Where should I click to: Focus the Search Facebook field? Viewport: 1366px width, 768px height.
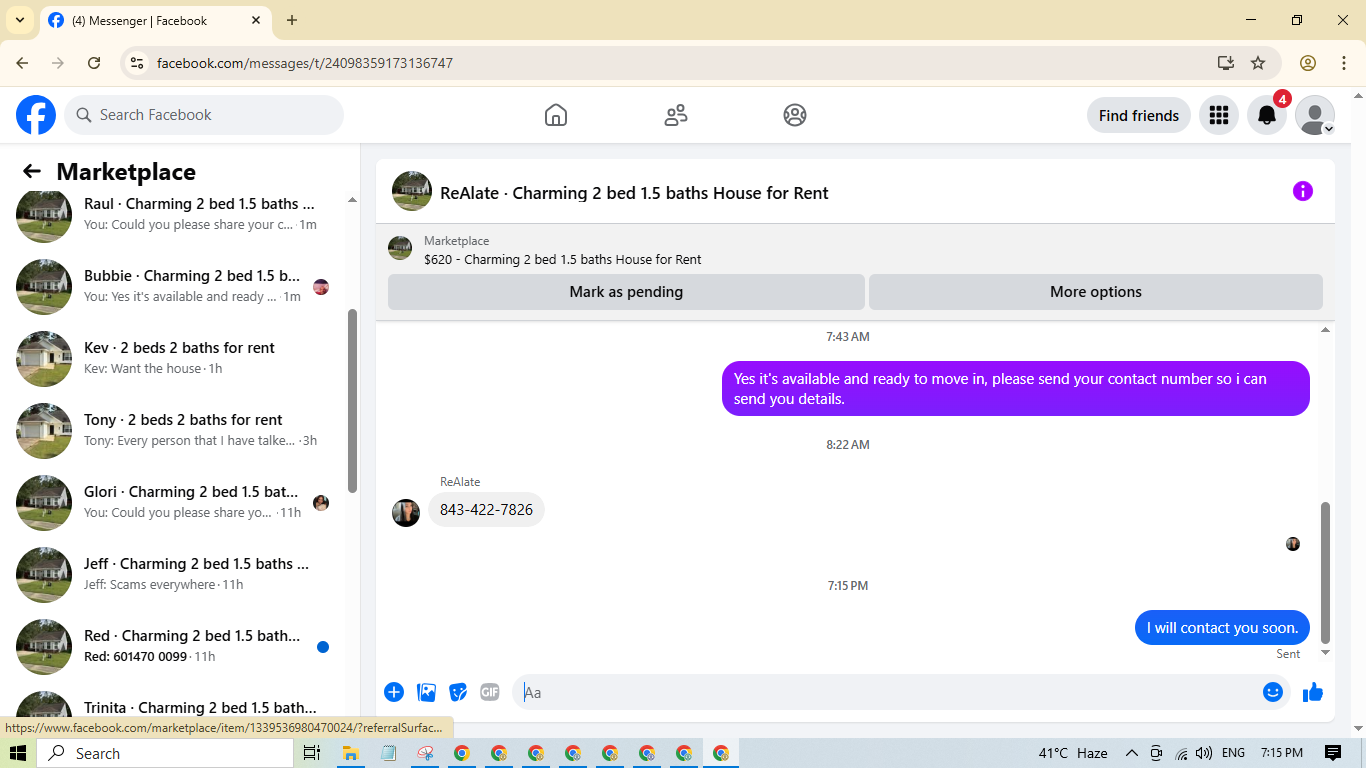tap(204, 115)
